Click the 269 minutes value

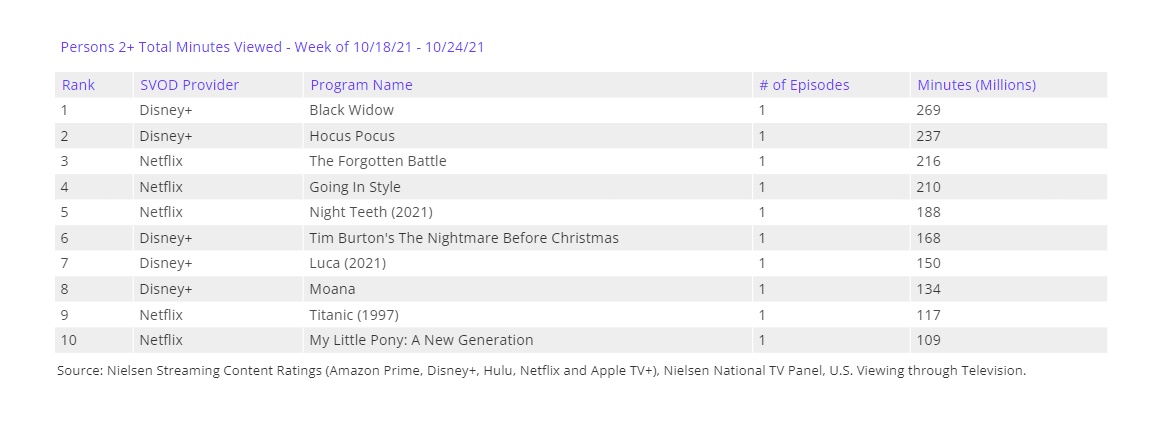tap(928, 110)
